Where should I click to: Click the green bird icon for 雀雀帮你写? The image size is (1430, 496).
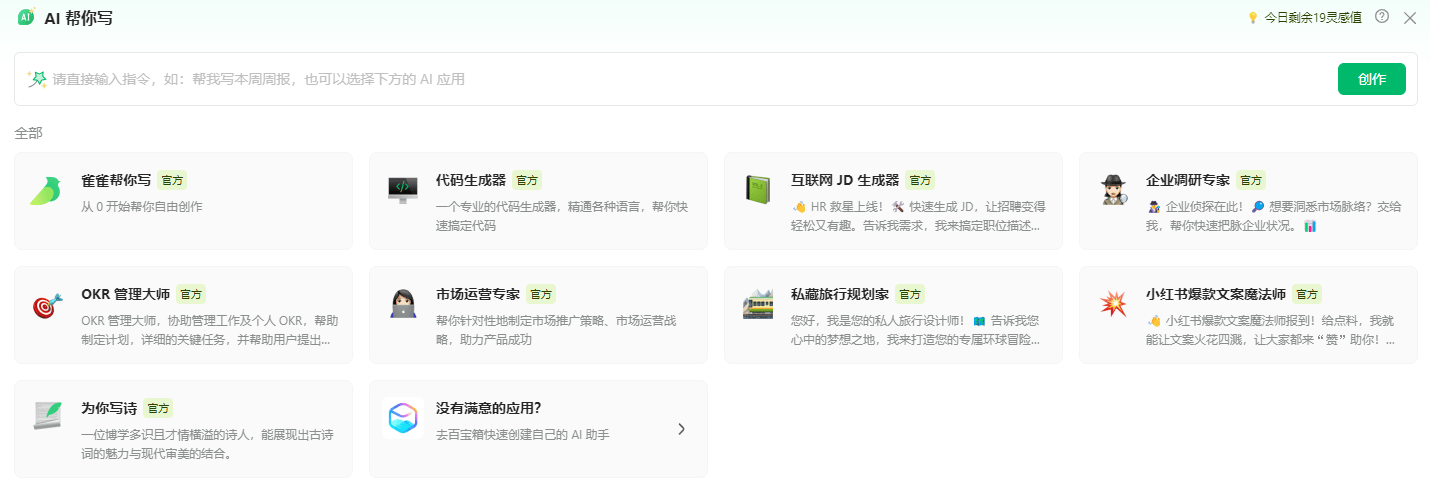pyautogui.click(x=46, y=190)
